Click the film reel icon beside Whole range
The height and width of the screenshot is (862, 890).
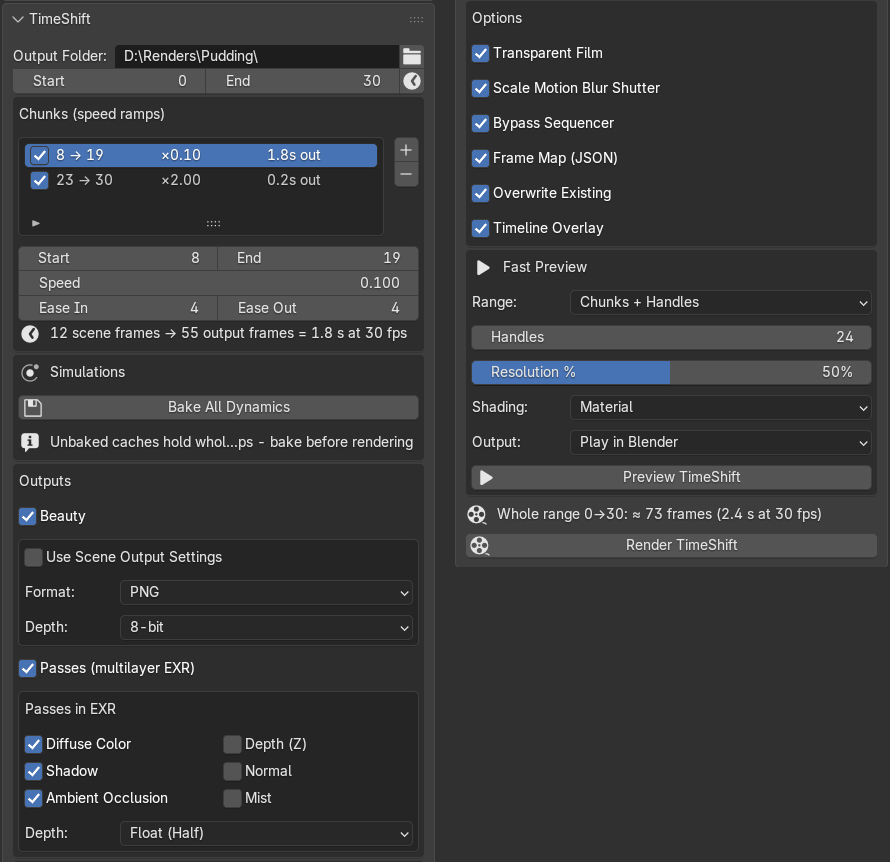tap(477, 515)
